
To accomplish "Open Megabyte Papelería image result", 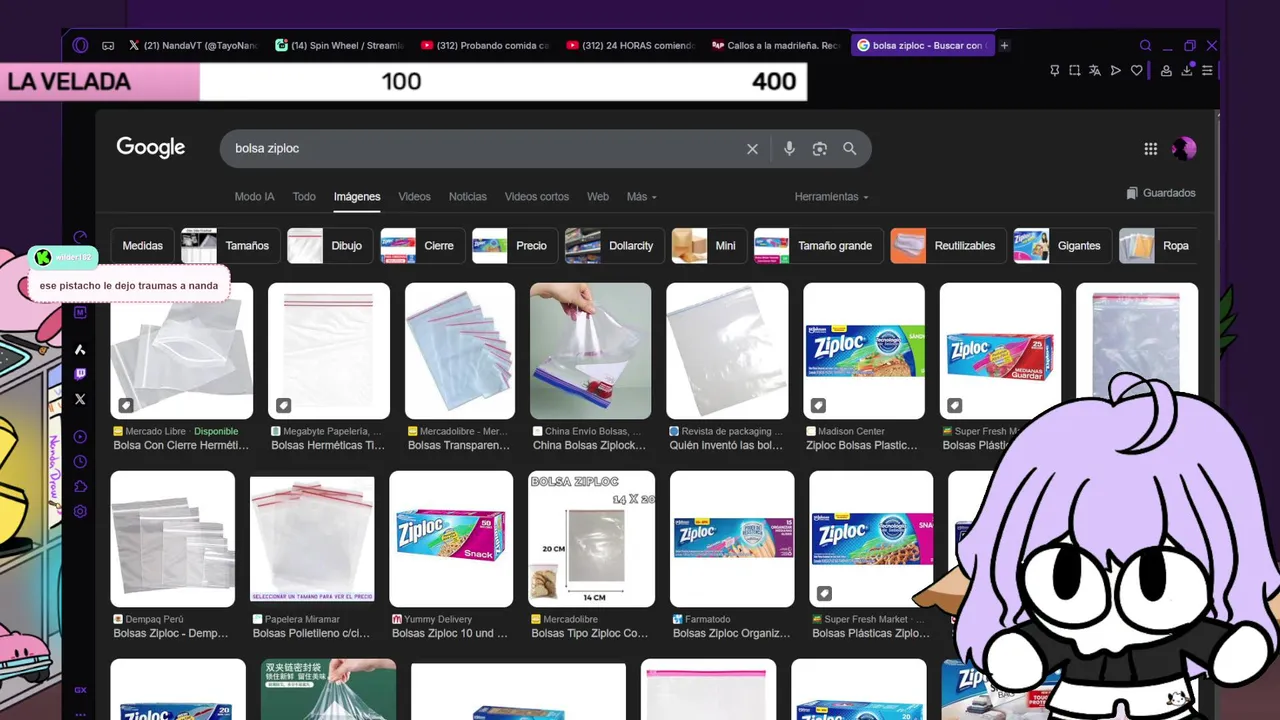I will point(329,351).
